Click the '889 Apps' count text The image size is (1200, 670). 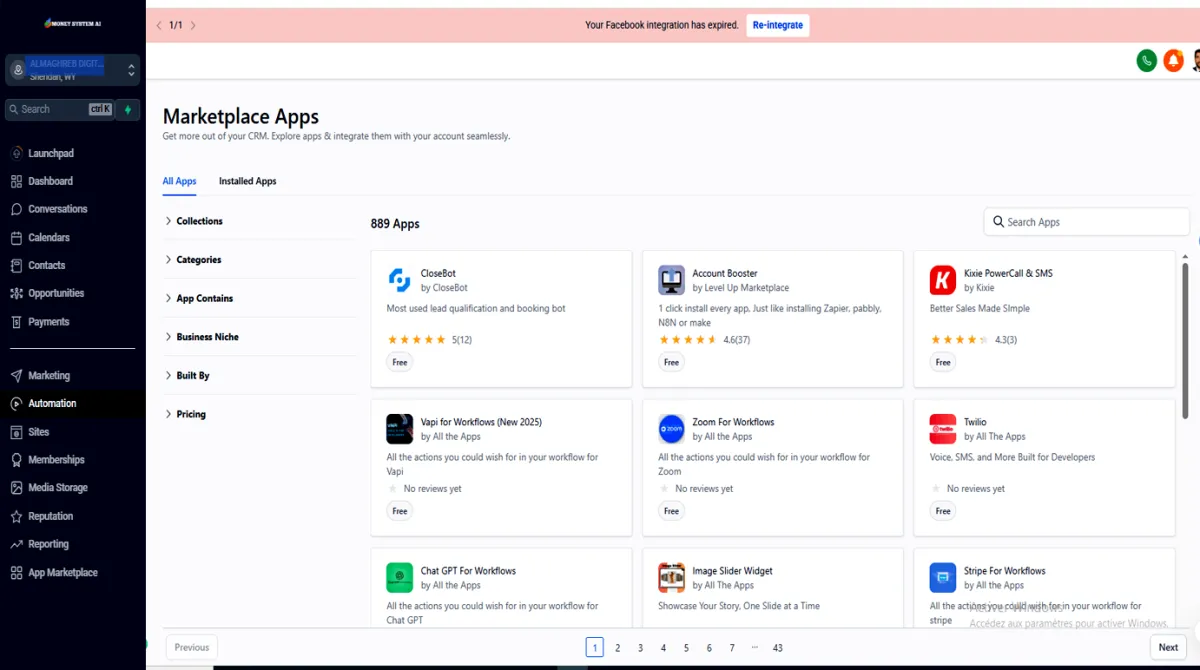coord(395,224)
